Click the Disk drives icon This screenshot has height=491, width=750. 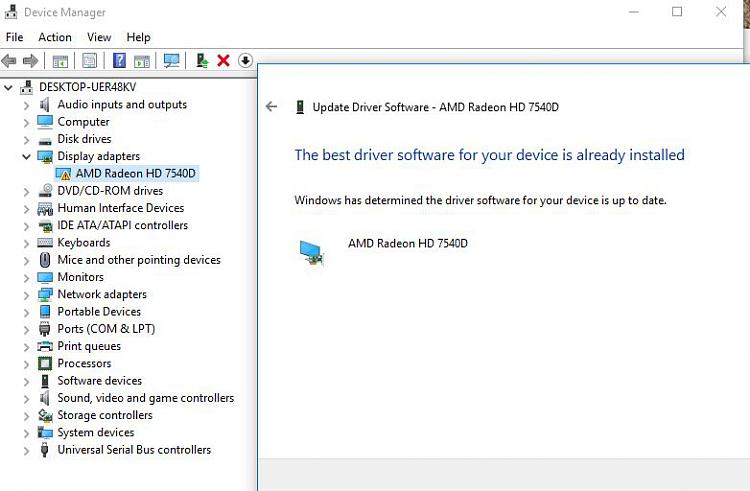coord(45,141)
